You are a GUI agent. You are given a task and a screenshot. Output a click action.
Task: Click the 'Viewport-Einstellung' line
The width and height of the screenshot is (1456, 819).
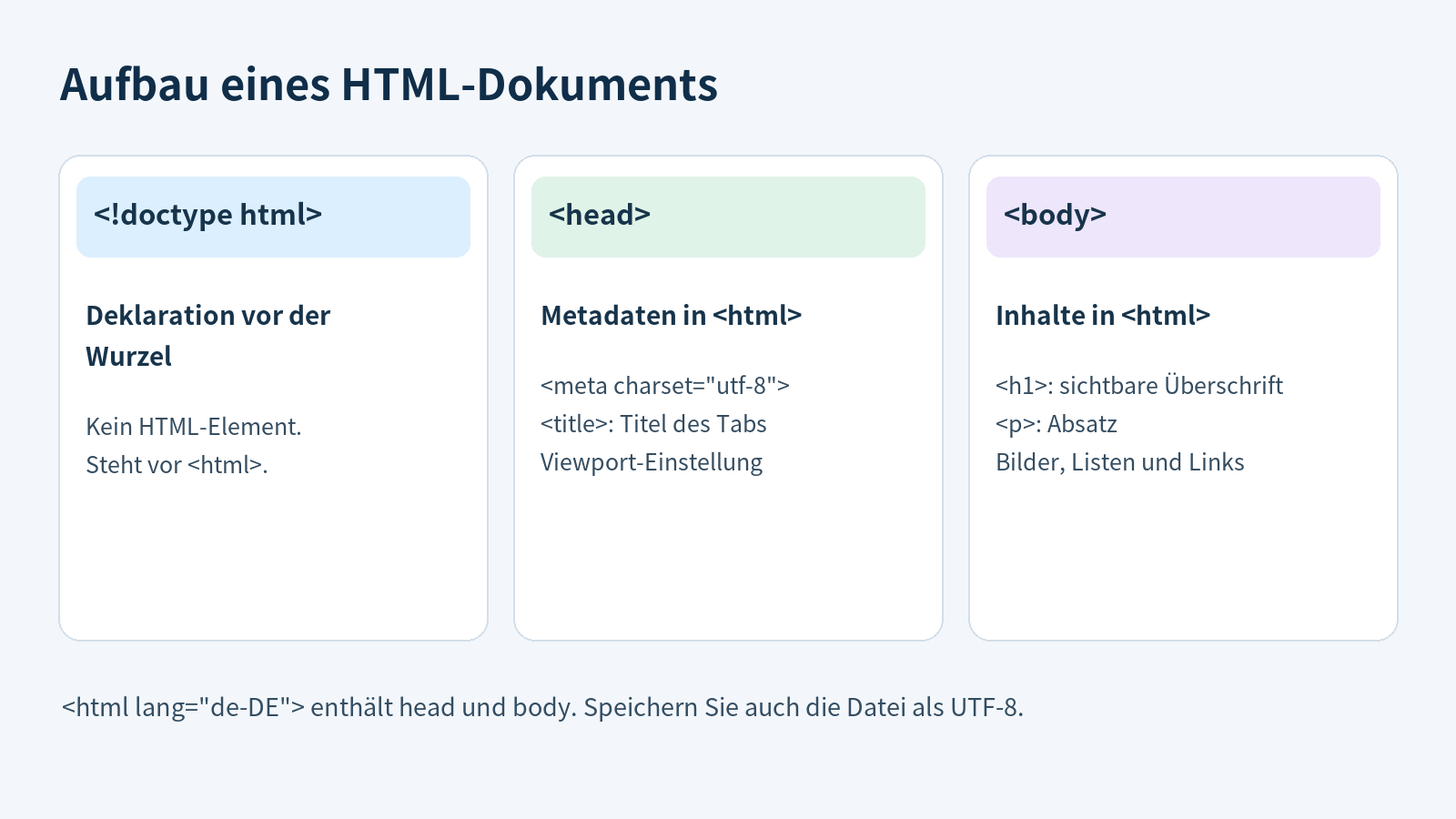[652, 462]
